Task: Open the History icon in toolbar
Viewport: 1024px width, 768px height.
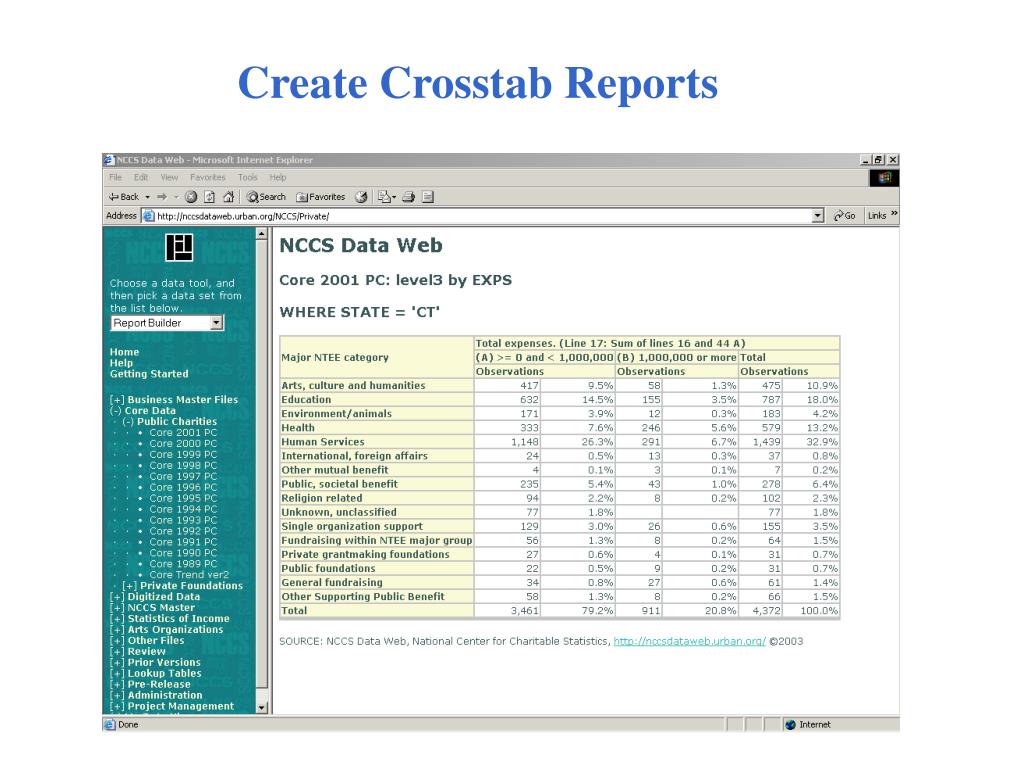Action: (361, 197)
